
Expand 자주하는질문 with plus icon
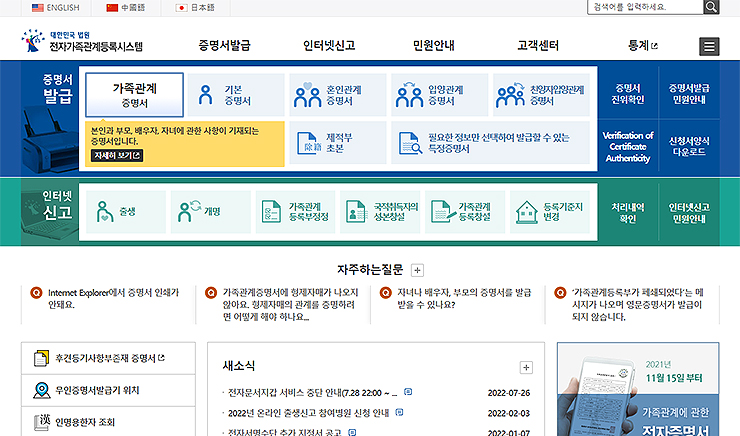pos(417,270)
